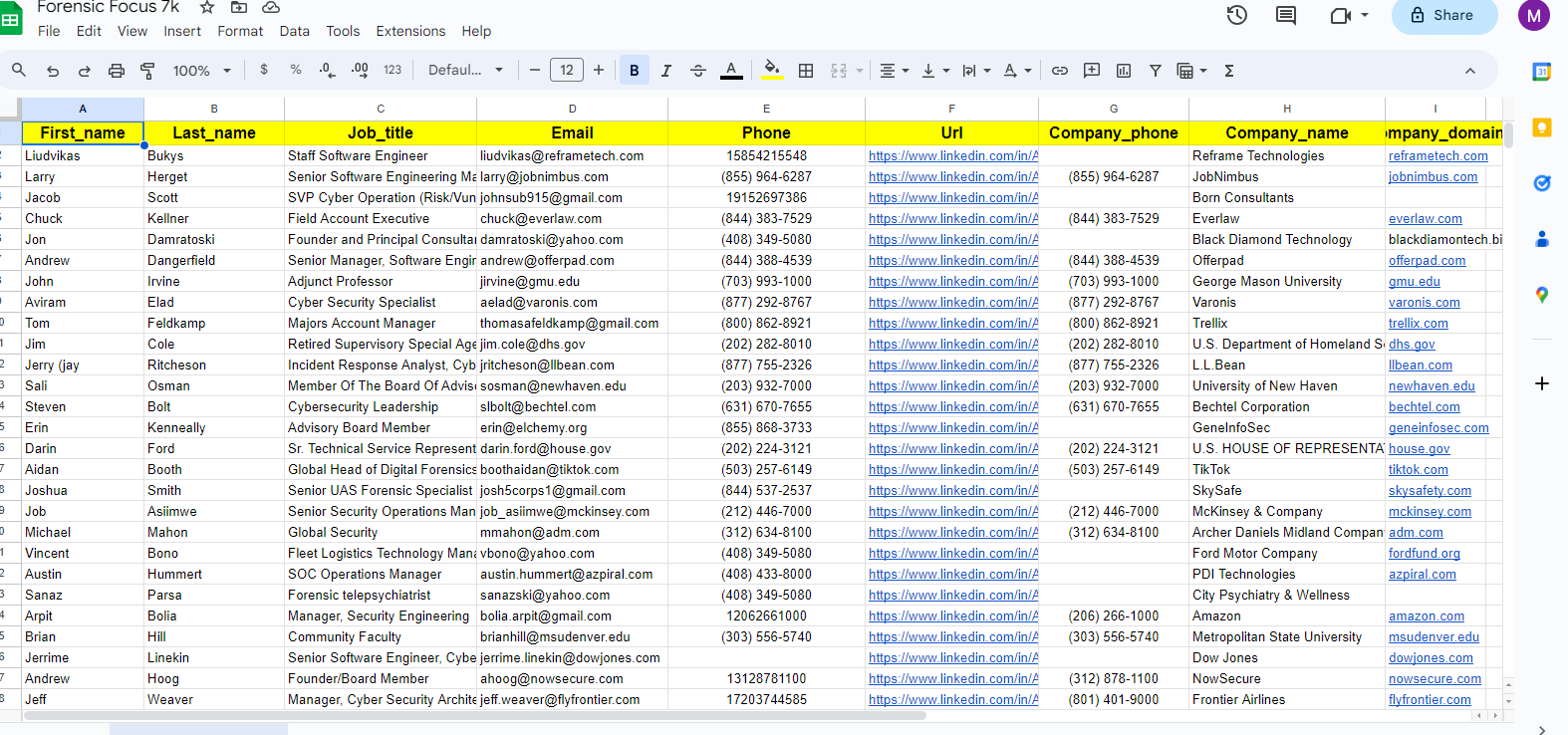Click the Redo arrow in toolbar
1568x735 pixels.
85,71
